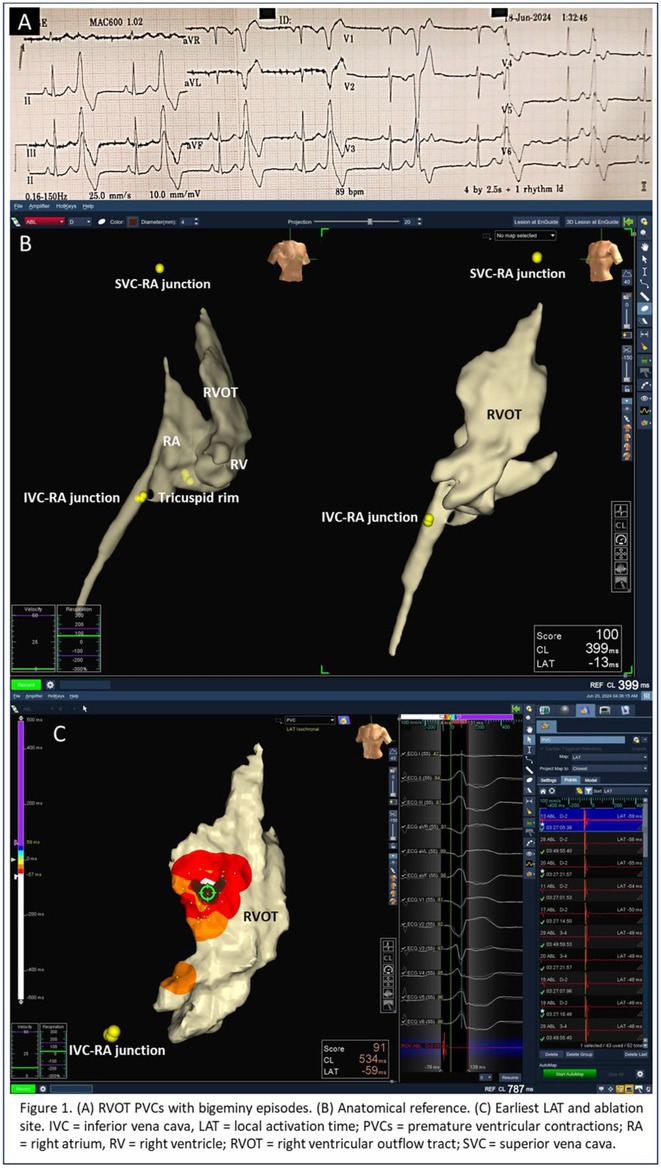Select the I-beam tool in panel C toolbar
661x1168 pixels.
pos(529,749)
